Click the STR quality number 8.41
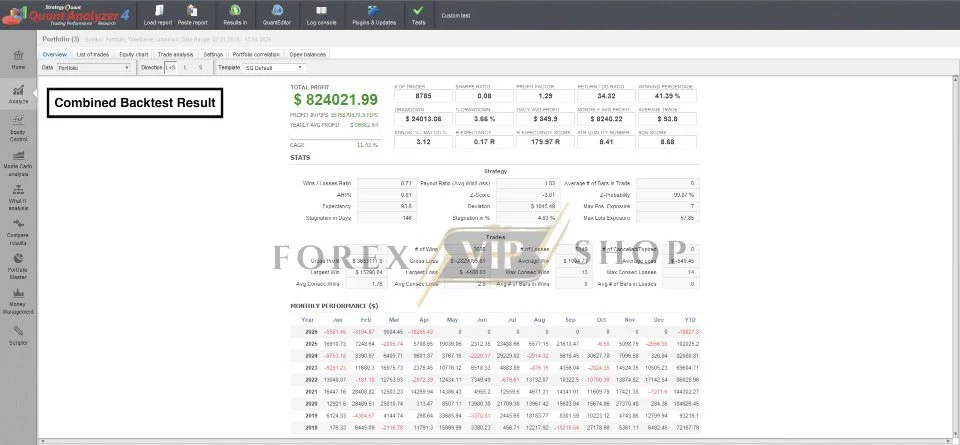The height and width of the screenshot is (445, 960). click(x=606, y=141)
